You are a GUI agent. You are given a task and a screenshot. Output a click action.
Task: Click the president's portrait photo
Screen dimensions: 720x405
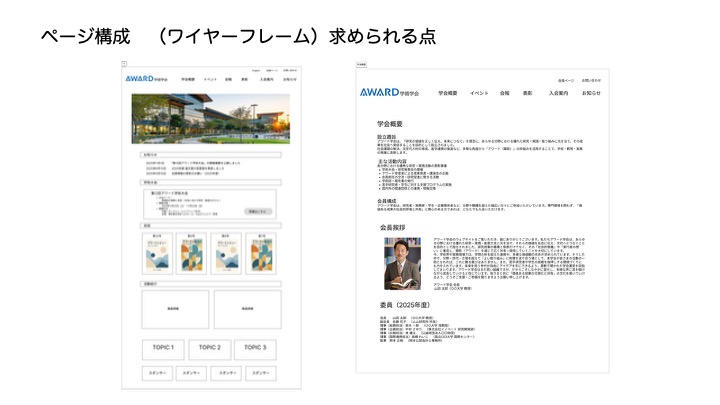(x=402, y=264)
